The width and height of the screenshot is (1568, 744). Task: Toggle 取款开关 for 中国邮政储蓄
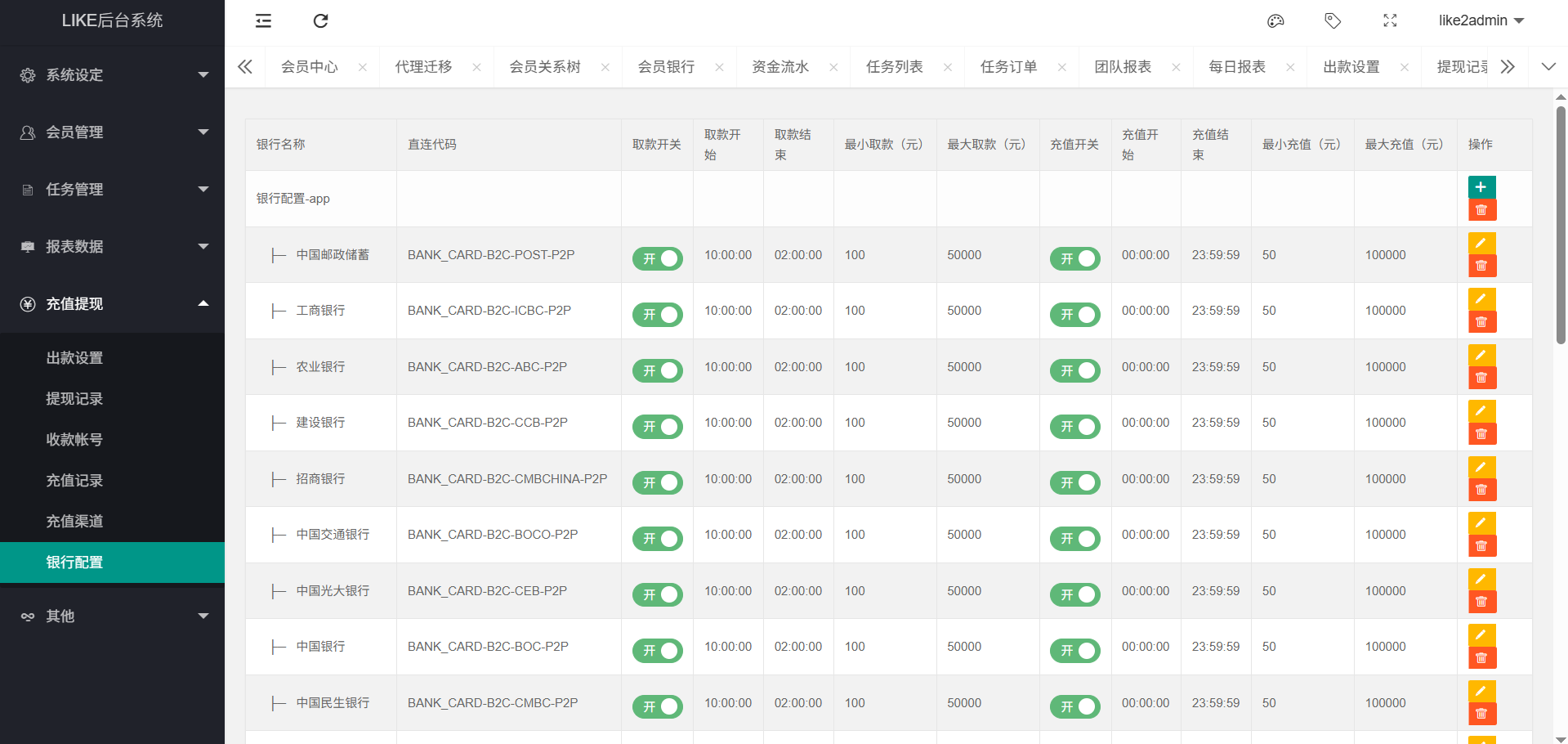point(658,259)
